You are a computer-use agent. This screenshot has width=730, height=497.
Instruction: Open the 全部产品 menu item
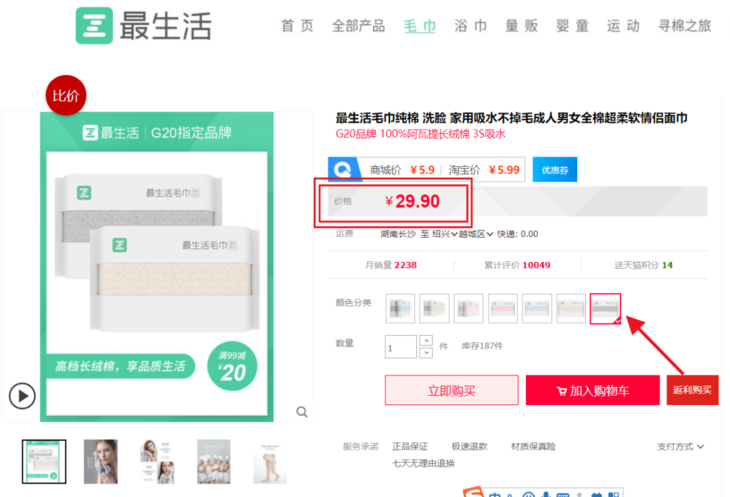pyautogui.click(x=358, y=26)
